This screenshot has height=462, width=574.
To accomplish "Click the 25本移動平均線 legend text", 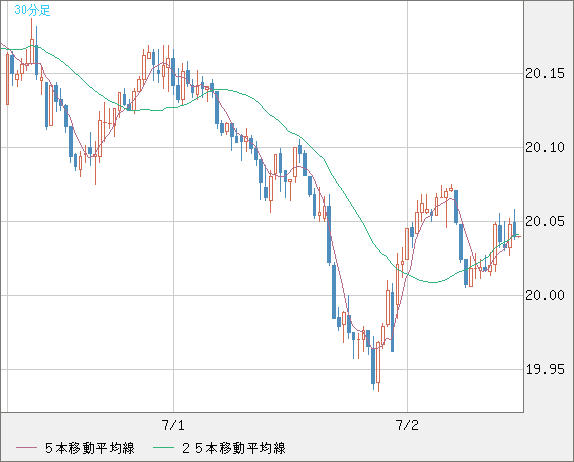I will (234, 448).
